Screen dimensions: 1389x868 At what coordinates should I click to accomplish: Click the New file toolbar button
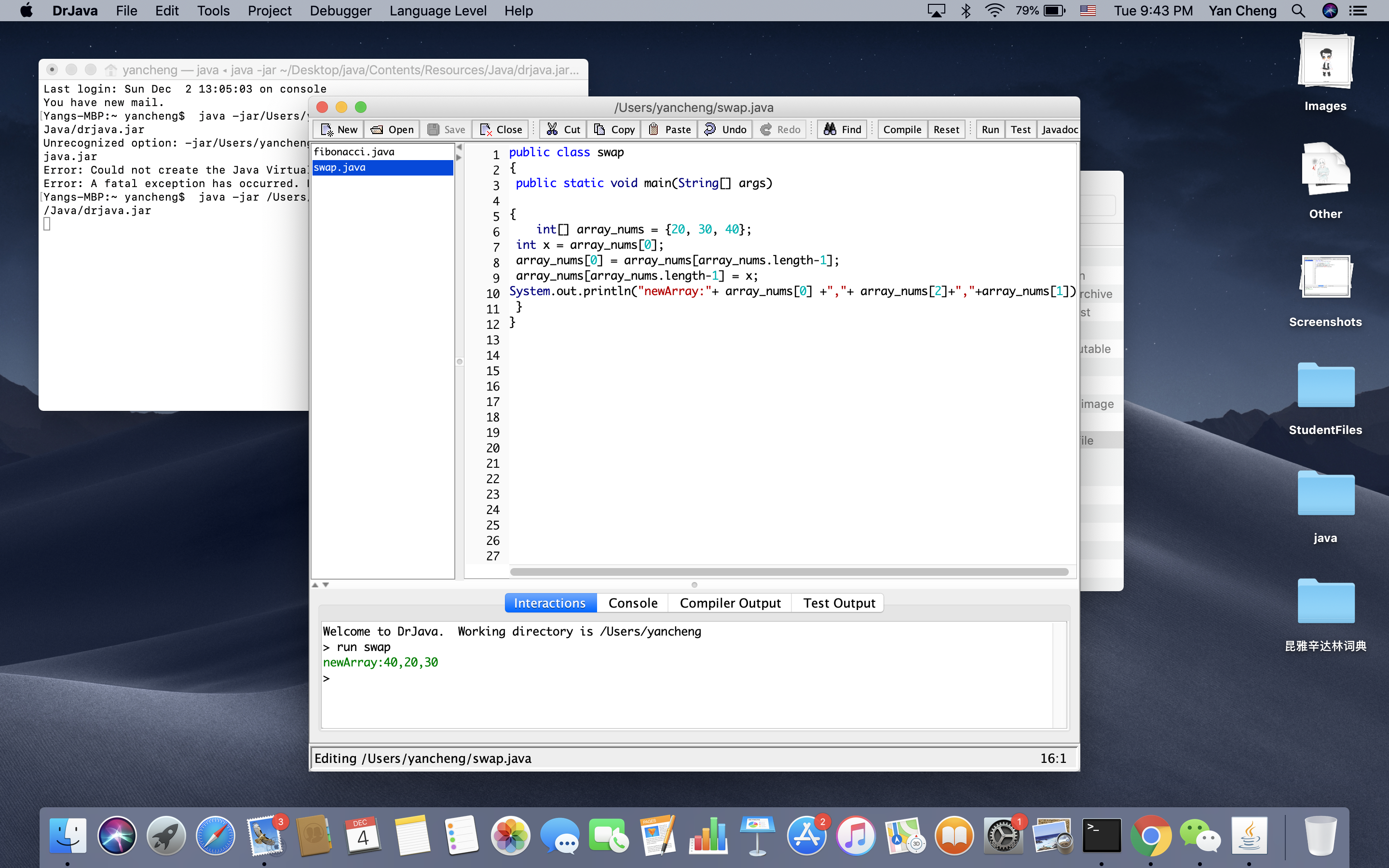pos(339,129)
